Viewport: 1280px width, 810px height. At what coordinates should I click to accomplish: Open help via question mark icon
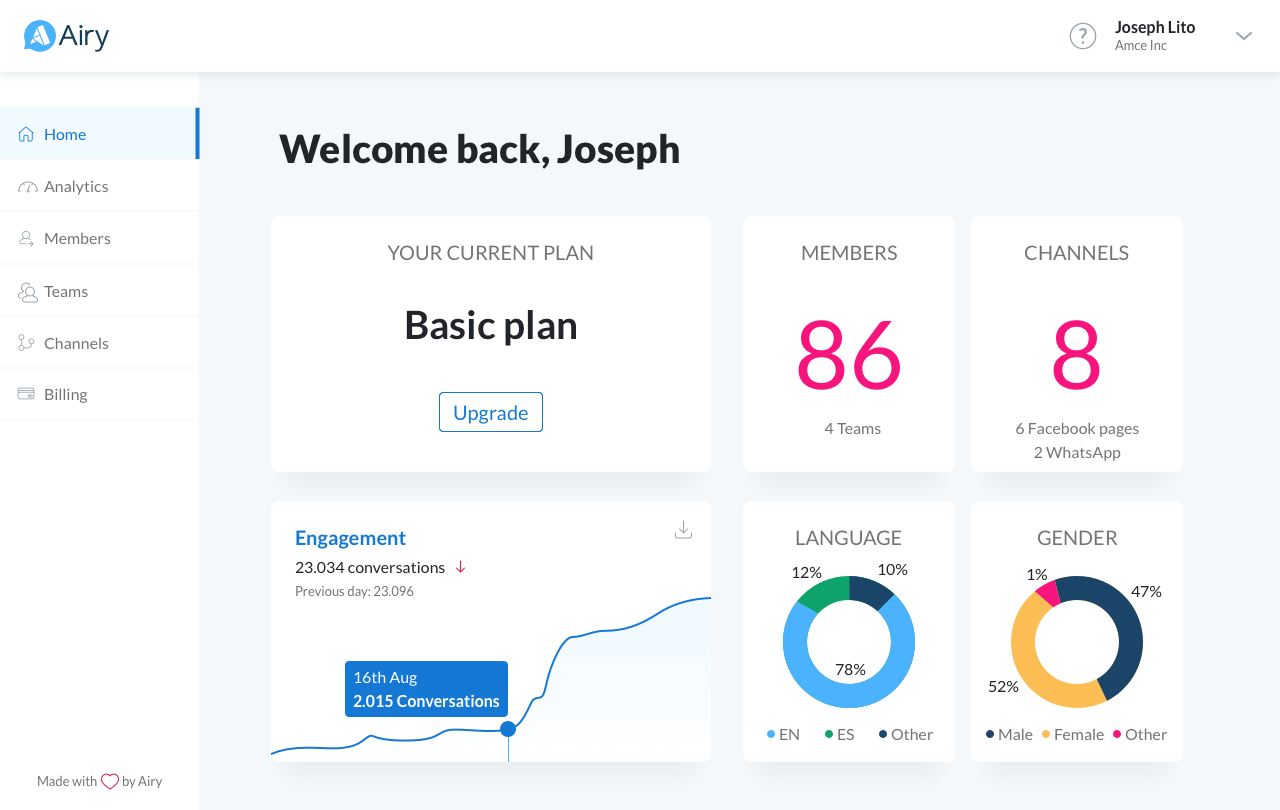tap(1083, 36)
